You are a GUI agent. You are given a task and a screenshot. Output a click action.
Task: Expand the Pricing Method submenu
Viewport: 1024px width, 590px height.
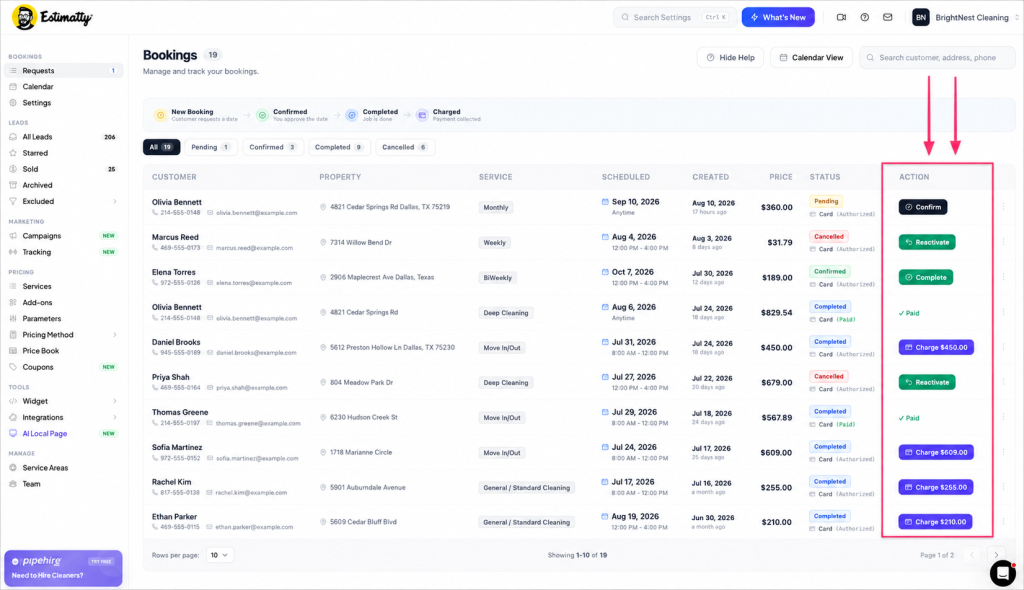pos(115,335)
